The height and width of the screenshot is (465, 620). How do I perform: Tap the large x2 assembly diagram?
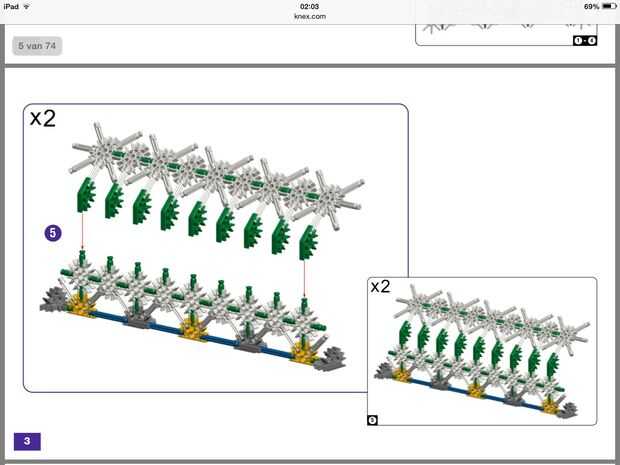(215, 248)
